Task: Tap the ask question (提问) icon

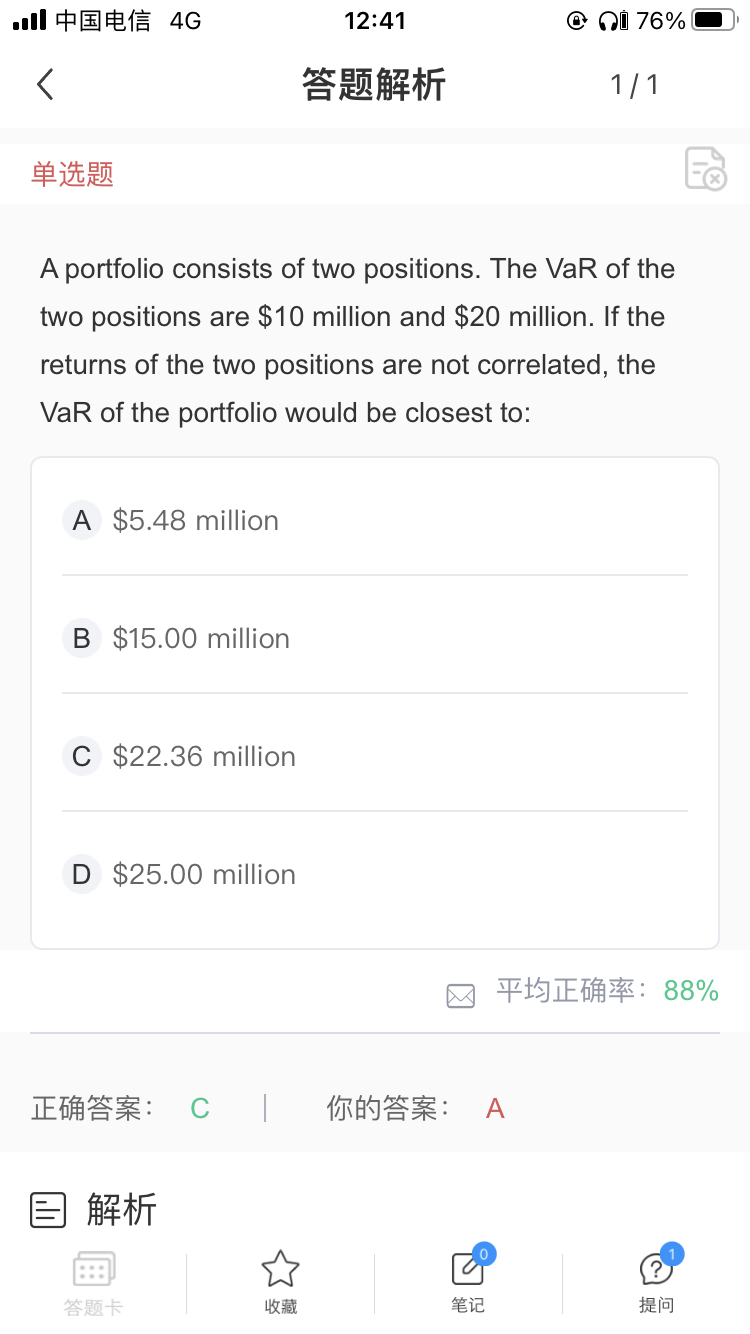Action: click(656, 1269)
